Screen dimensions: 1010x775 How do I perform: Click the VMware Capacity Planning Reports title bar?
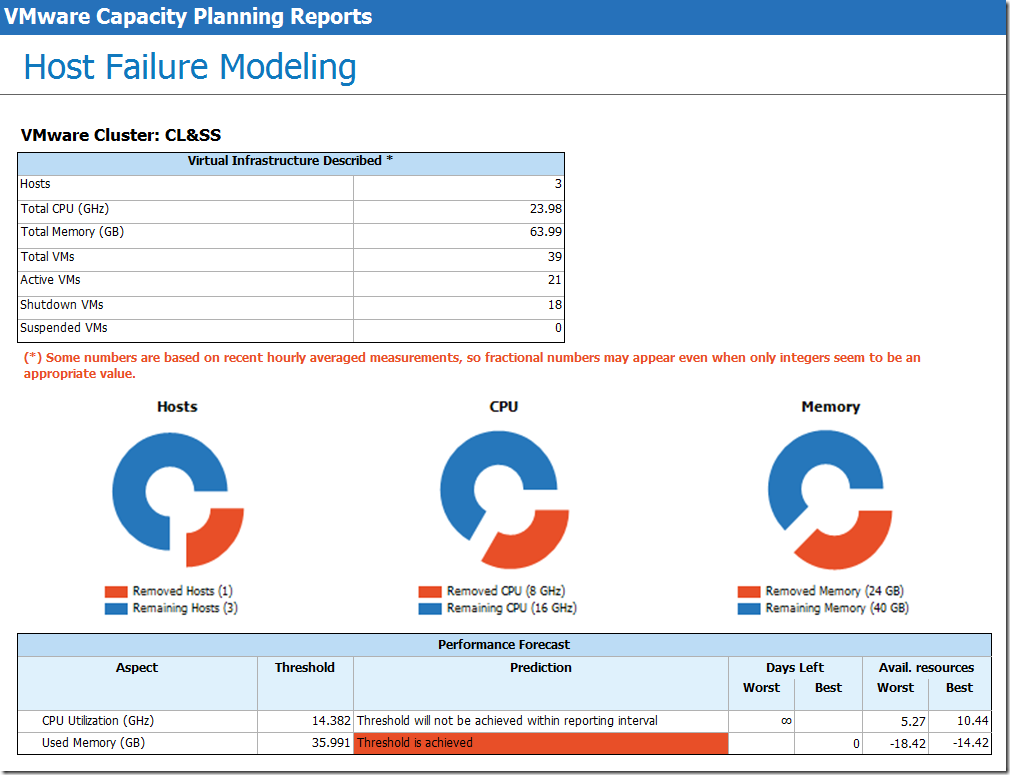coord(505,17)
